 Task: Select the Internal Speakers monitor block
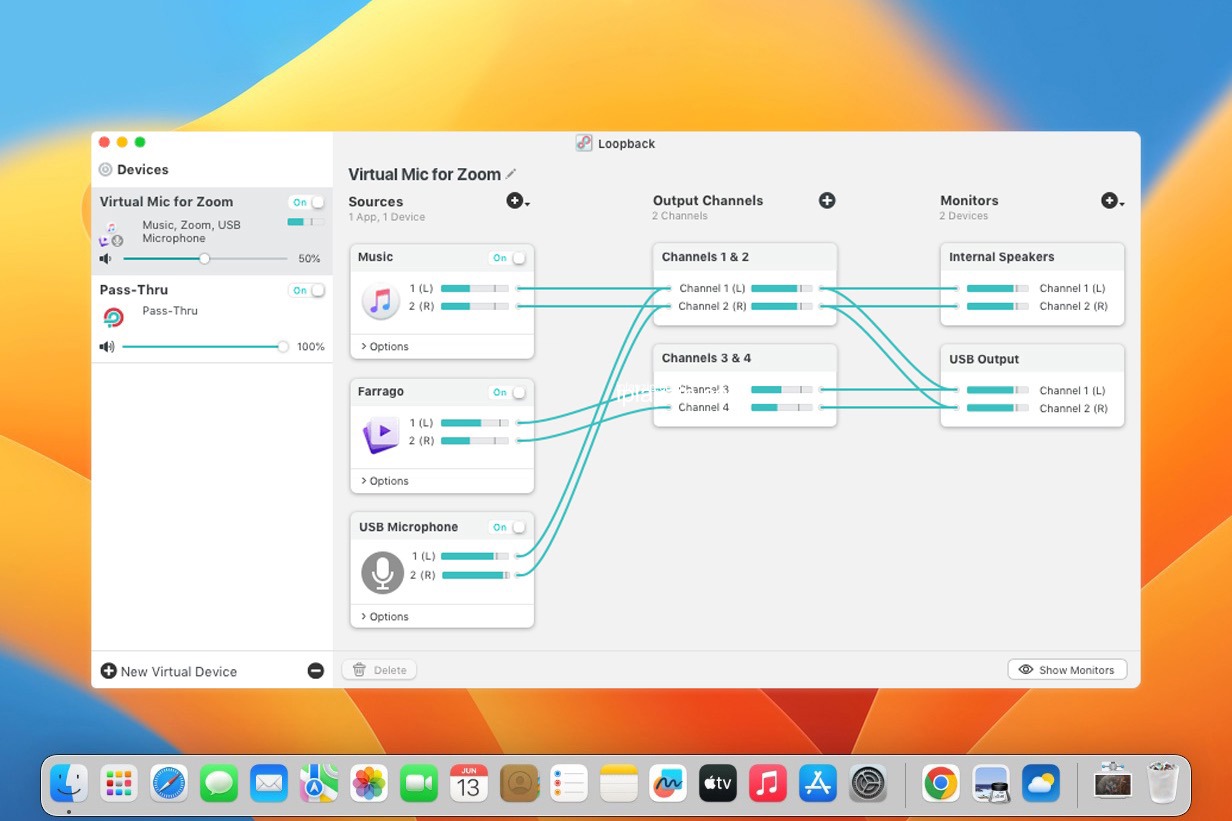(1032, 284)
